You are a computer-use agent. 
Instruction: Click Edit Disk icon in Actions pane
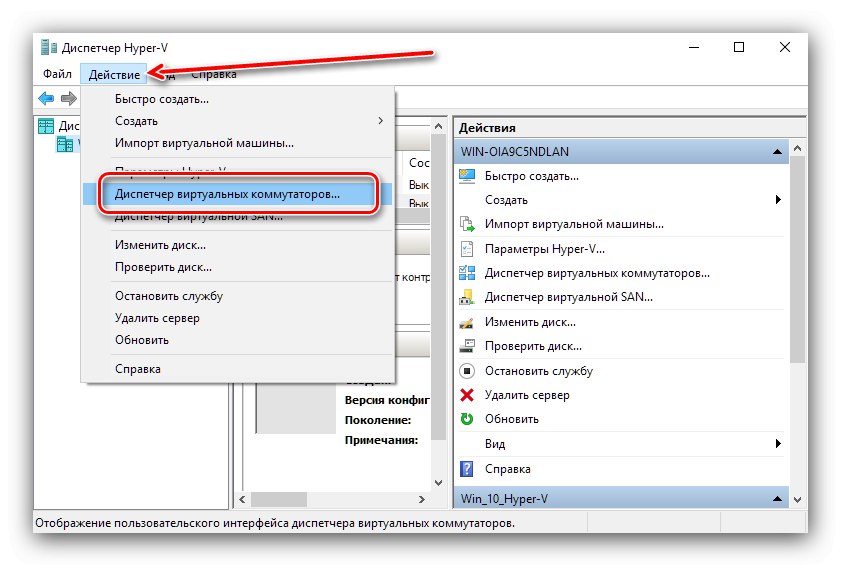(467, 322)
